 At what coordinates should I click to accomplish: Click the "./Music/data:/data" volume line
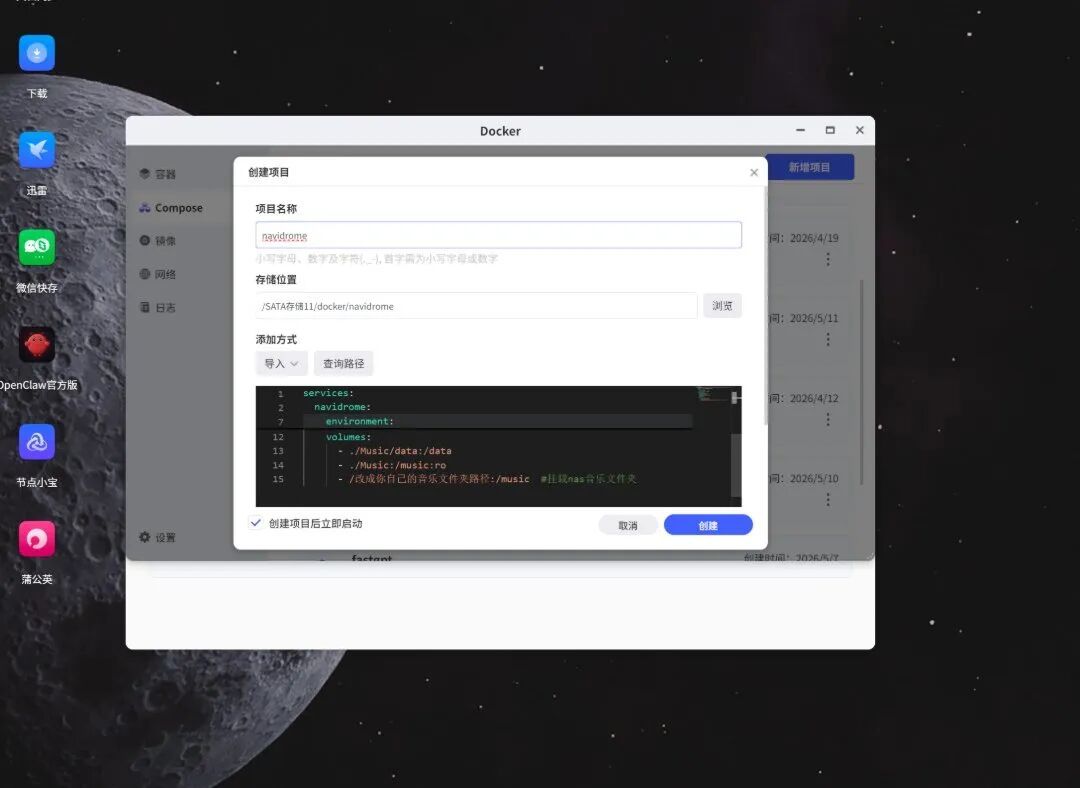pyautogui.click(x=395, y=450)
